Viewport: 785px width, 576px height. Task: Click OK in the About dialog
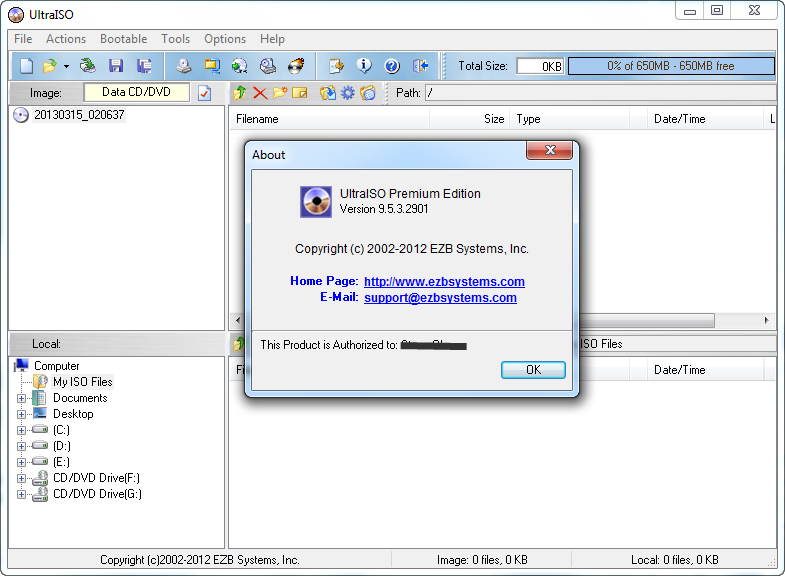pos(533,370)
